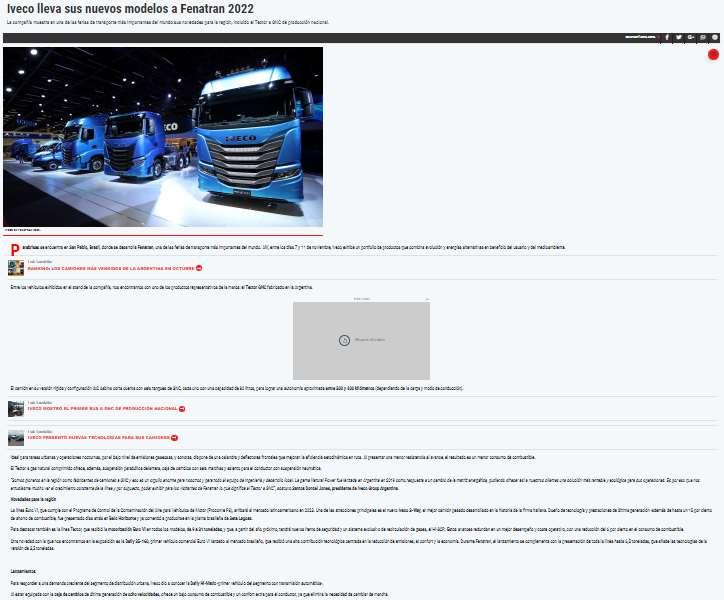Open thumbnail beside Iveco bus GNC article
Image resolution: width=724 pixels, height=600 pixels.
click(x=16, y=409)
